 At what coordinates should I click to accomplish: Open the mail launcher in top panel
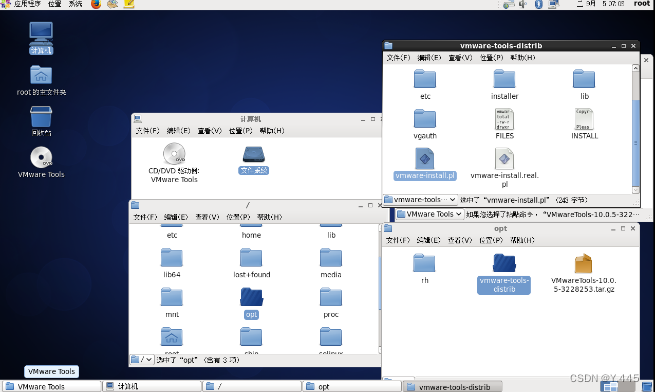coord(112,4)
